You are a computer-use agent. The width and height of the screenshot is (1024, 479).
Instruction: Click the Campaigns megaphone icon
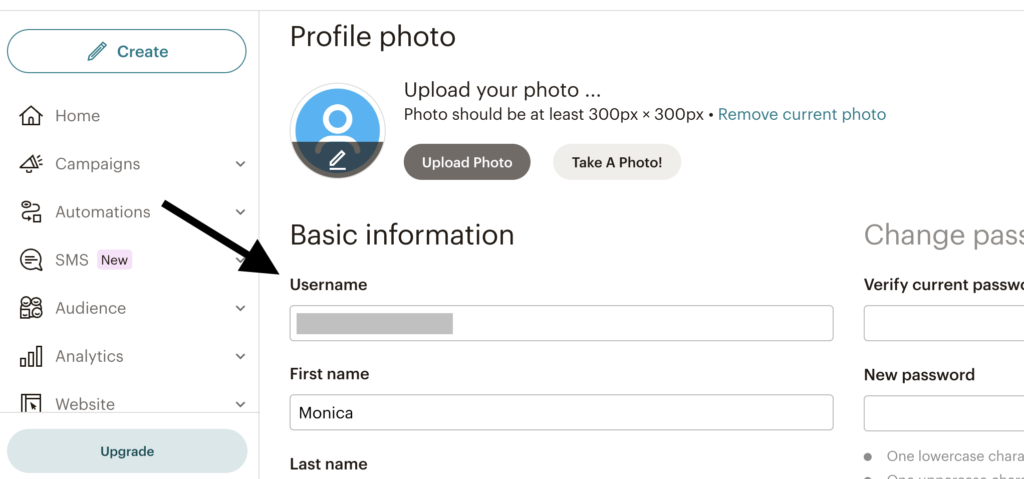coord(31,163)
